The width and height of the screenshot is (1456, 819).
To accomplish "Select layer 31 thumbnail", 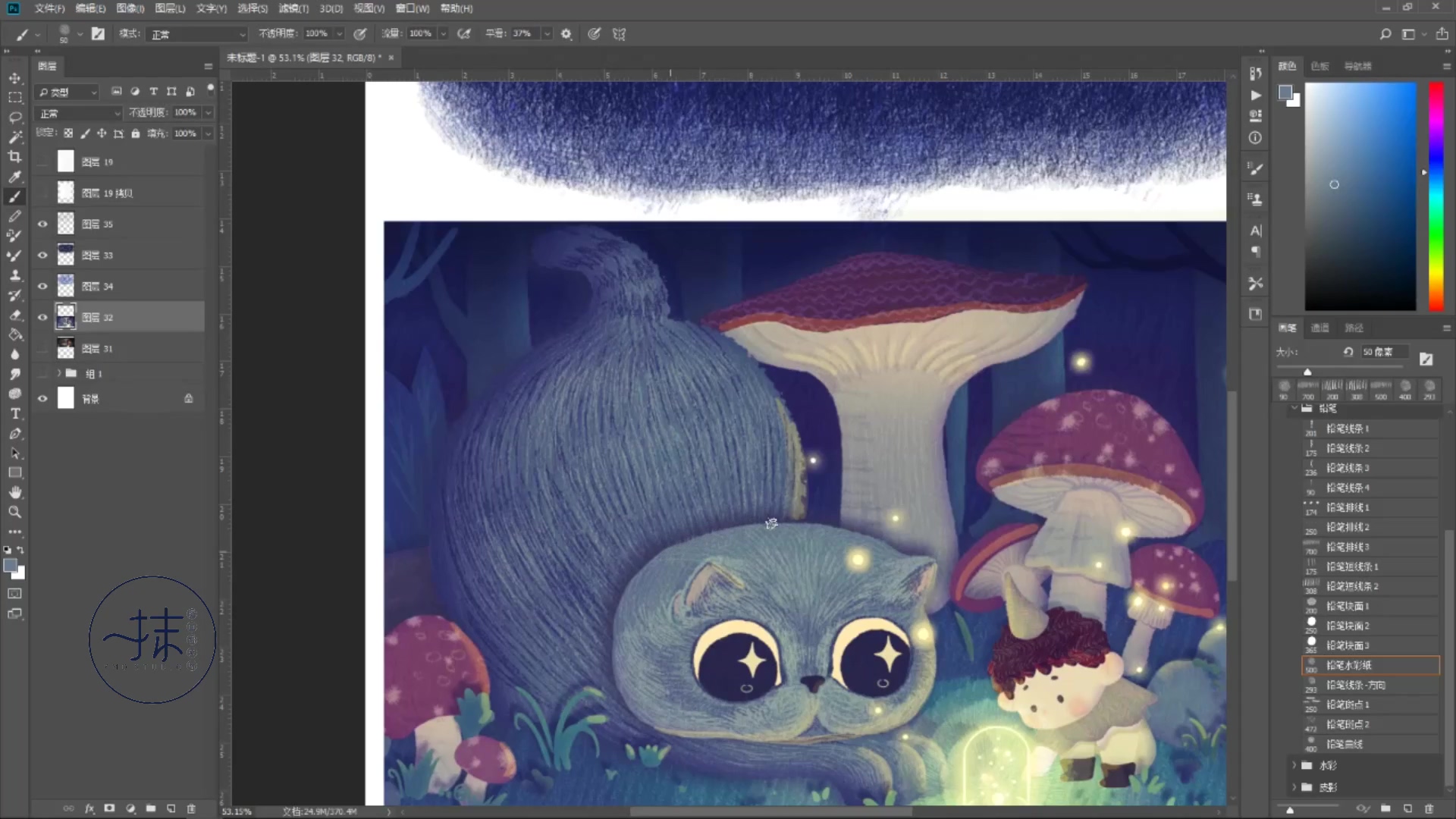I will point(66,349).
